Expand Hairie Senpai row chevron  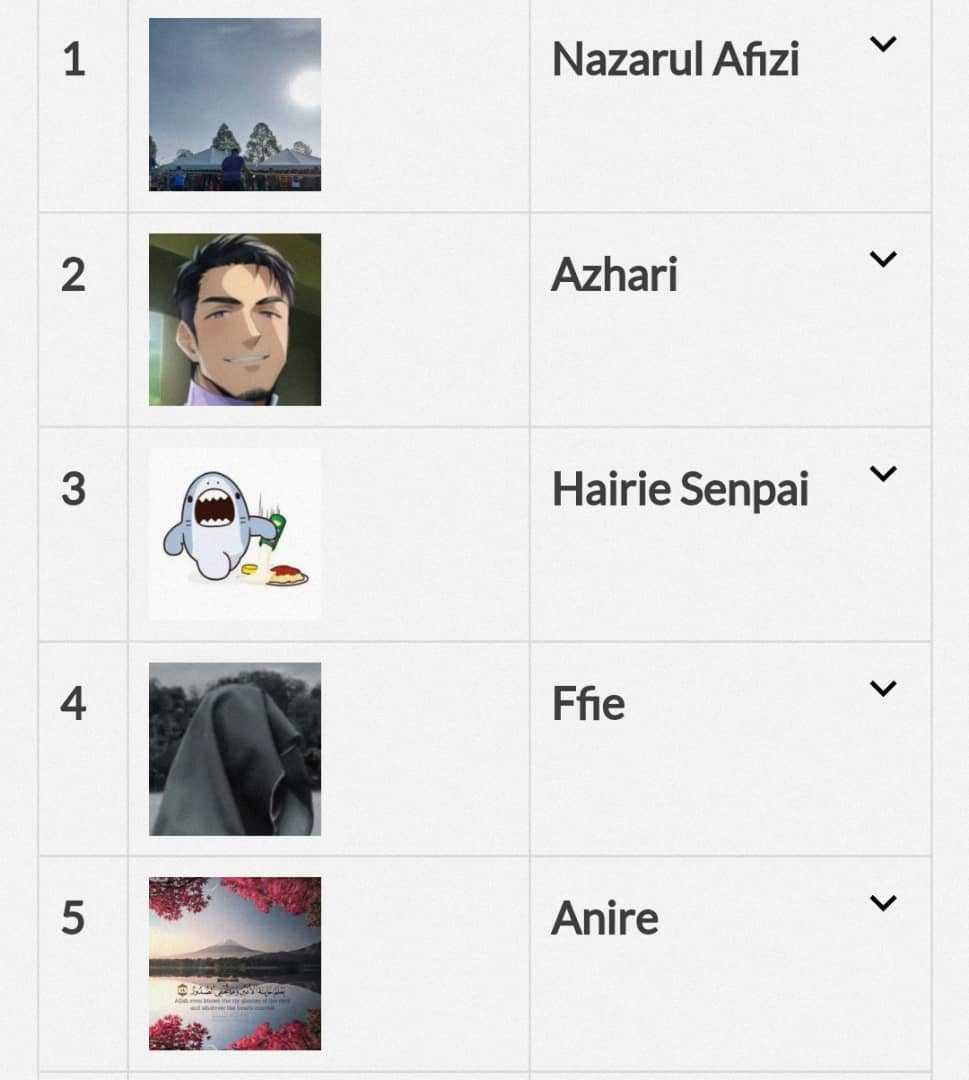pos(883,474)
